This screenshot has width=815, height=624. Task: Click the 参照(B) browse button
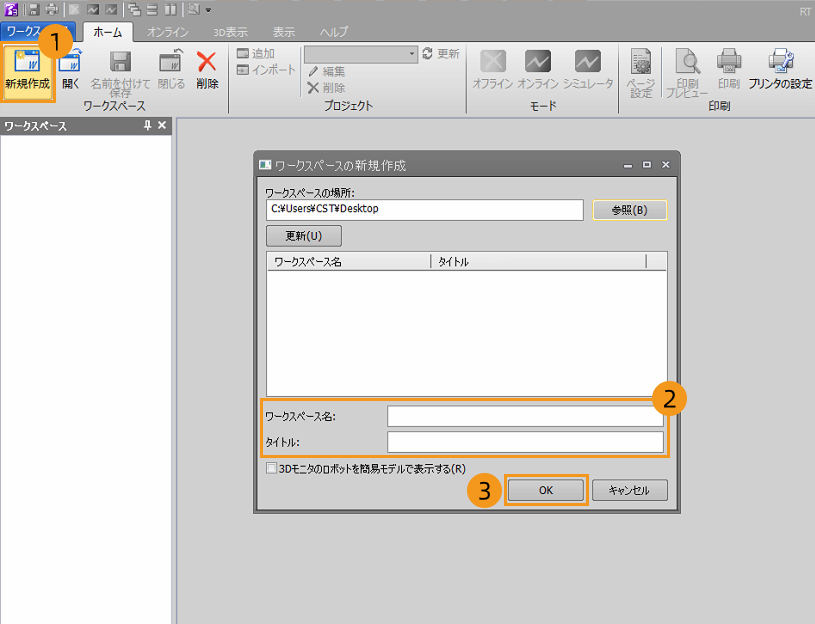click(x=628, y=210)
